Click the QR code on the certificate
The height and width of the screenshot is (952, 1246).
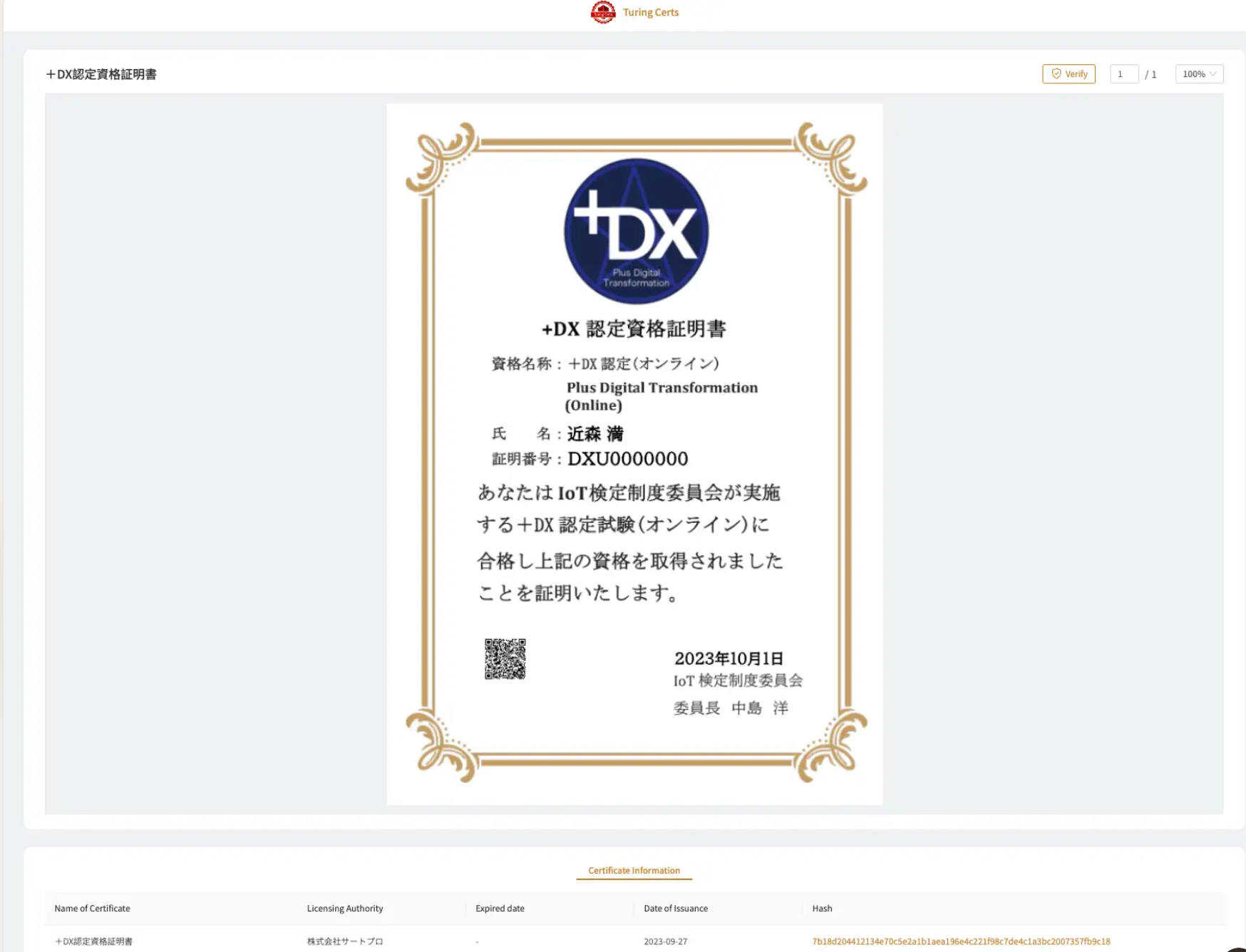click(505, 659)
